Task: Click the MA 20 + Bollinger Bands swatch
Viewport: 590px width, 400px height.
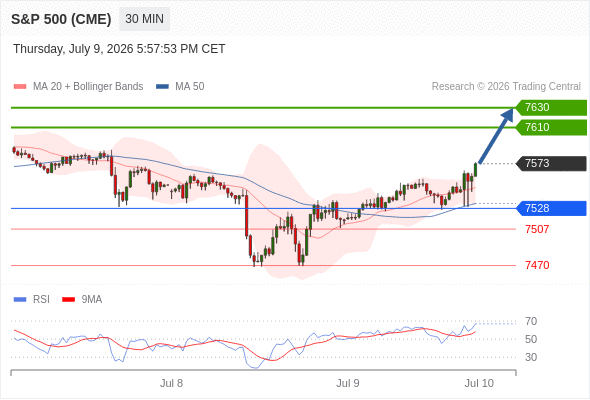Action: (20, 87)
